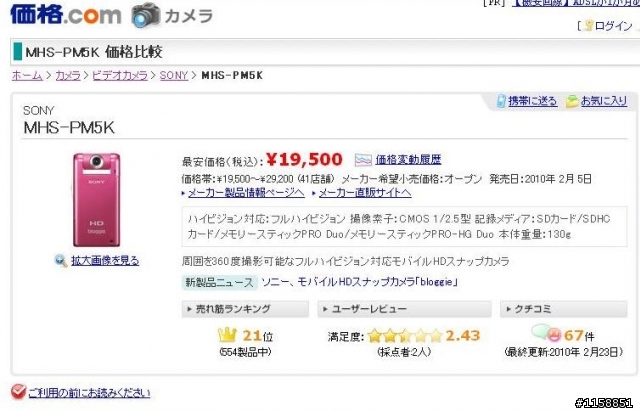Screen dimensions: 640x411
Task: Open the 価格変動履歴 link
Action: (408, 160)
